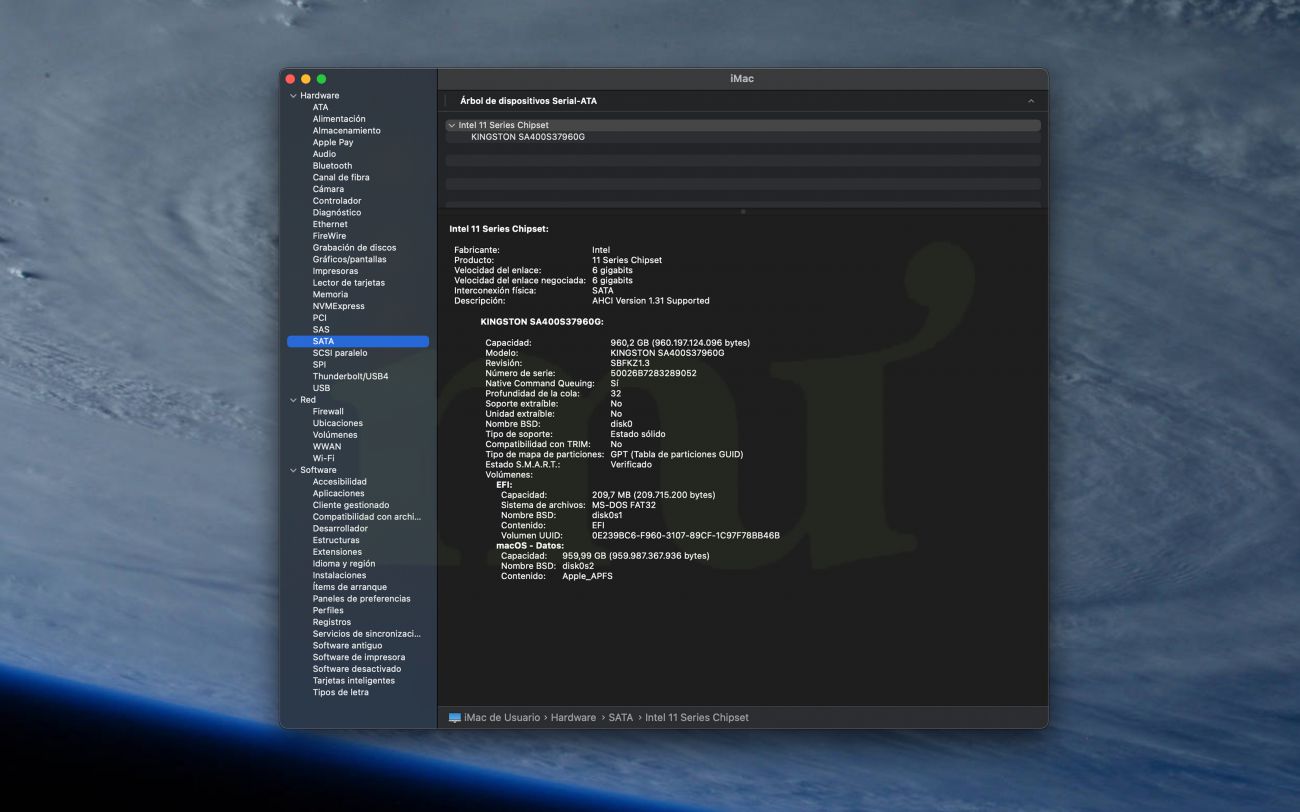Select Bluetooth in the hardware list
The image size is (1300, 812).
332,166
